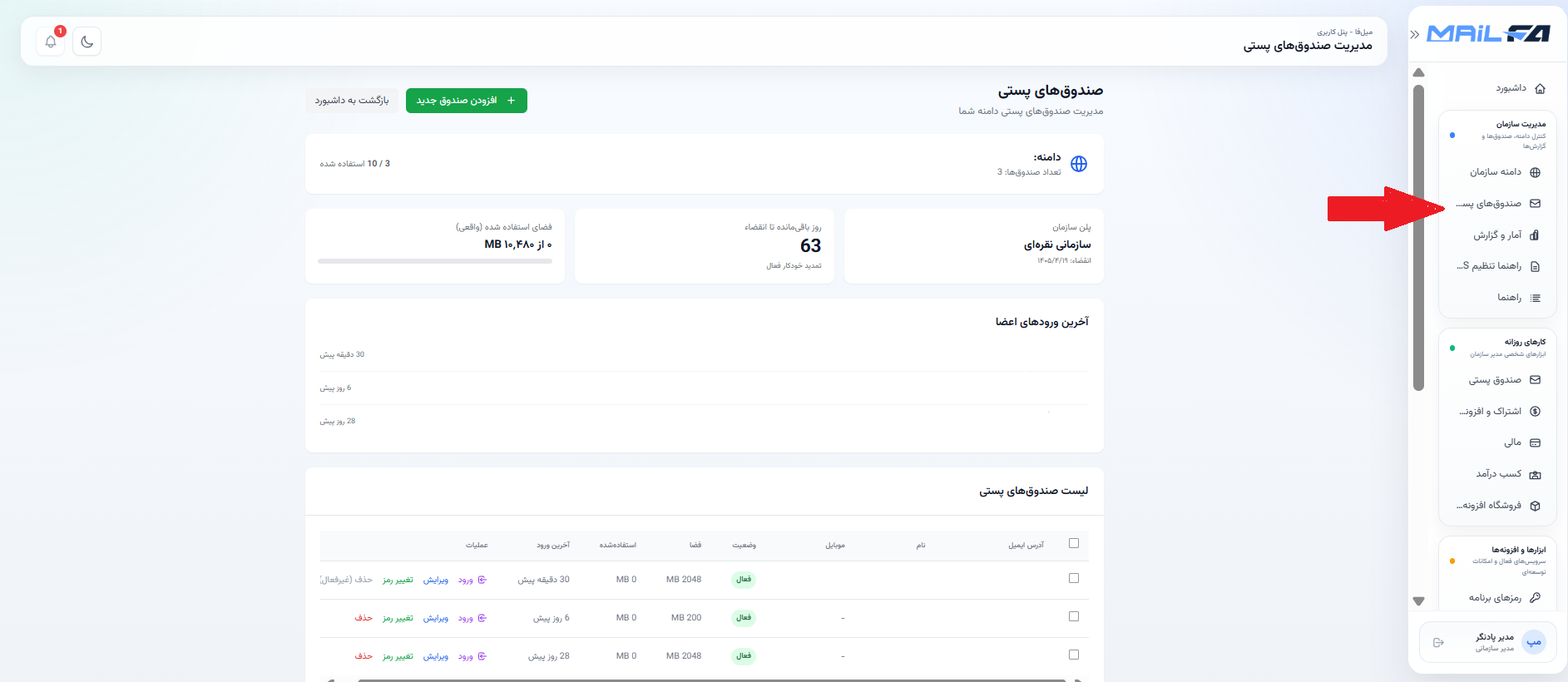Select آمار و گزارش chart icon
The image size is (1568, 682).
pyautogui.click(x=1535, y=235)
